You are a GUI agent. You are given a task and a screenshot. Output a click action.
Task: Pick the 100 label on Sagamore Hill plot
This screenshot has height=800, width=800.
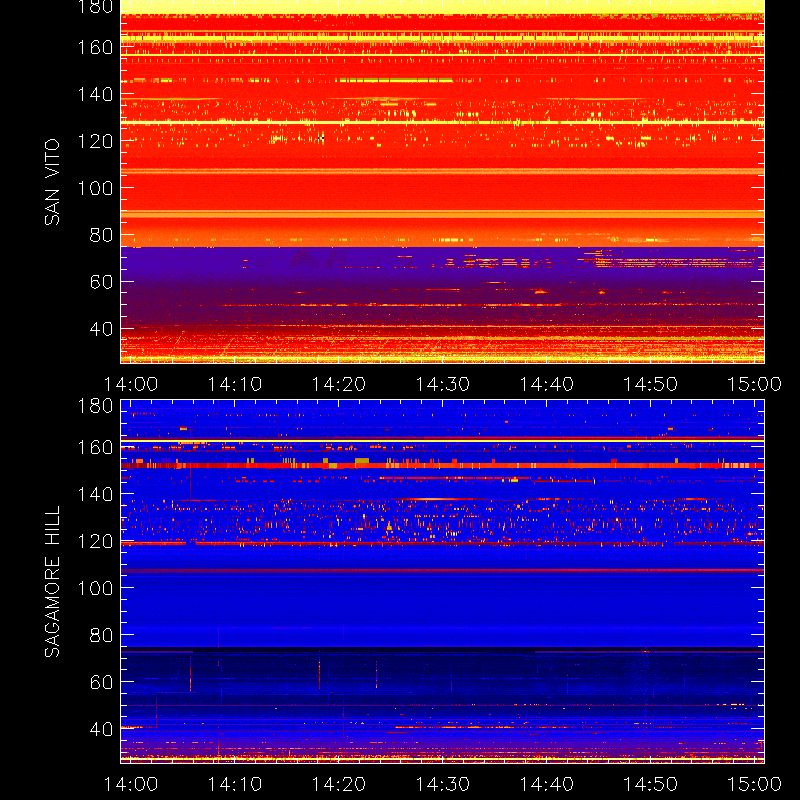(x=95, y=588)
